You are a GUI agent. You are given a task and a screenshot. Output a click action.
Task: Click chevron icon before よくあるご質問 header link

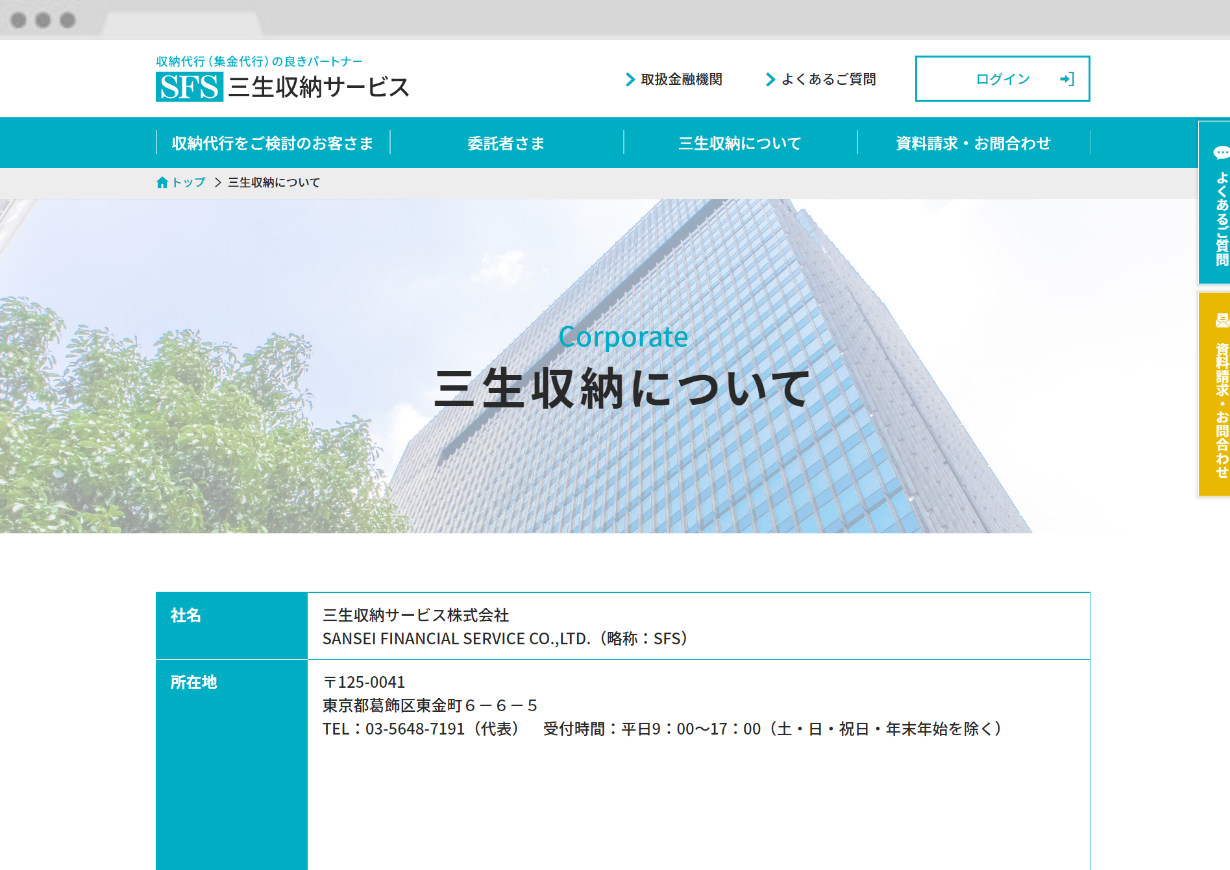[771, 79]
